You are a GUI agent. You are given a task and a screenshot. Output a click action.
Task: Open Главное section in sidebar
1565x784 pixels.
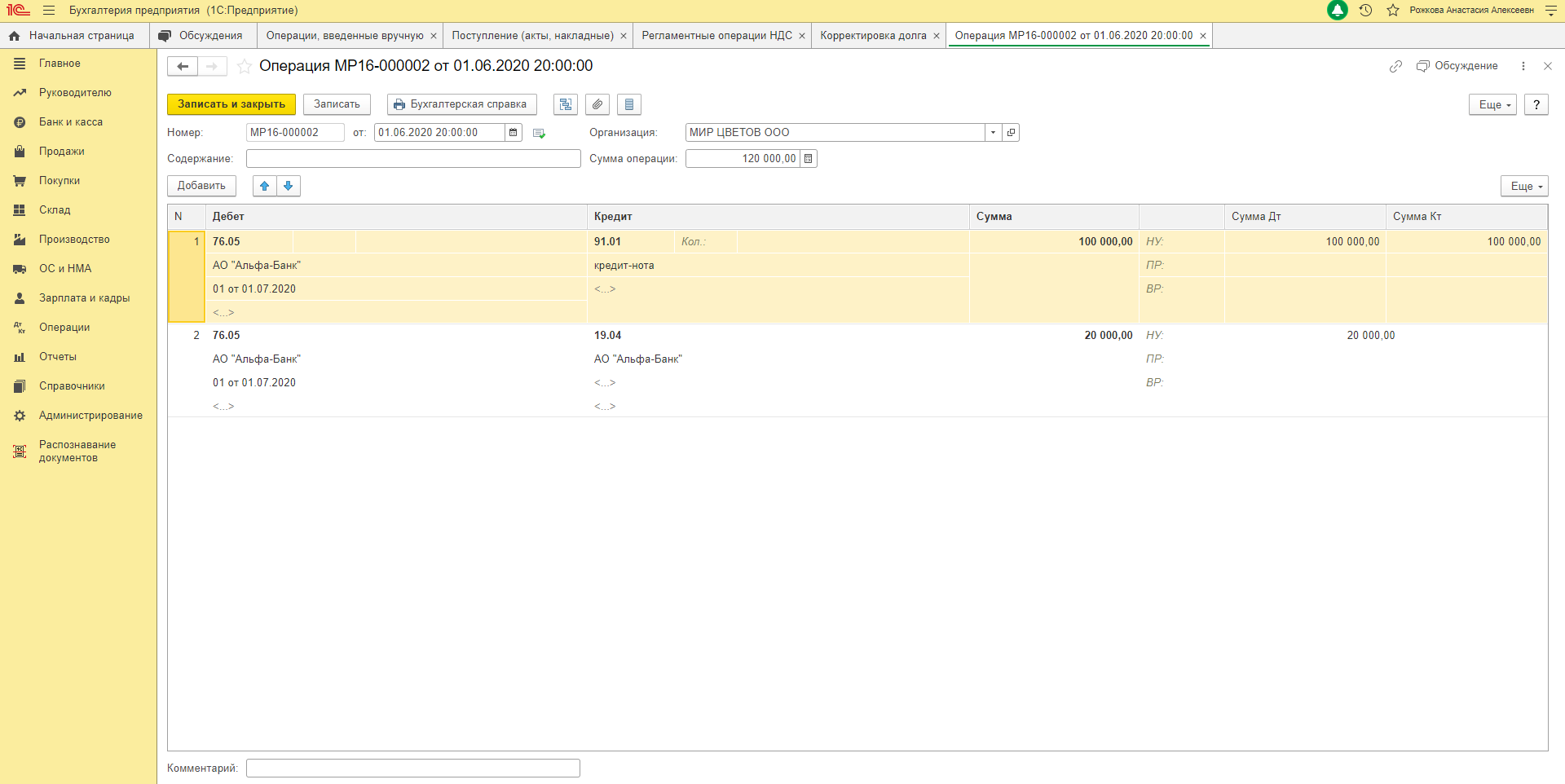78,64
